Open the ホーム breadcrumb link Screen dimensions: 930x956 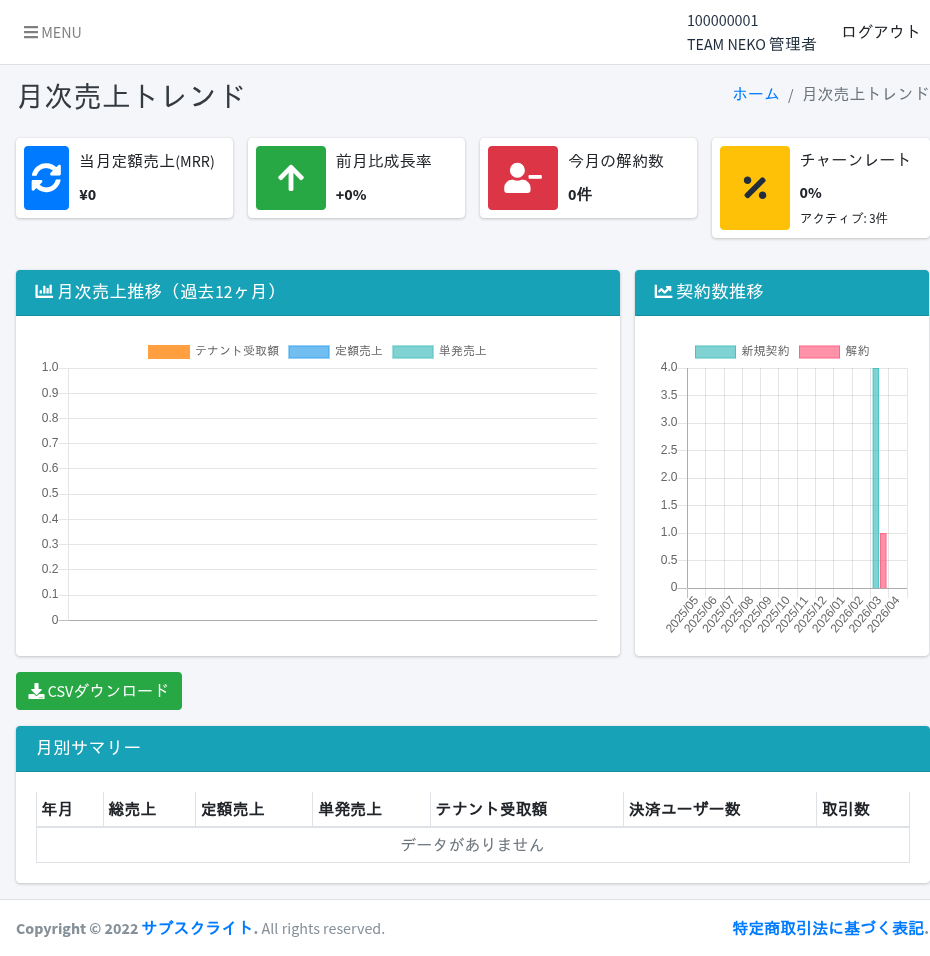point(756,93)
